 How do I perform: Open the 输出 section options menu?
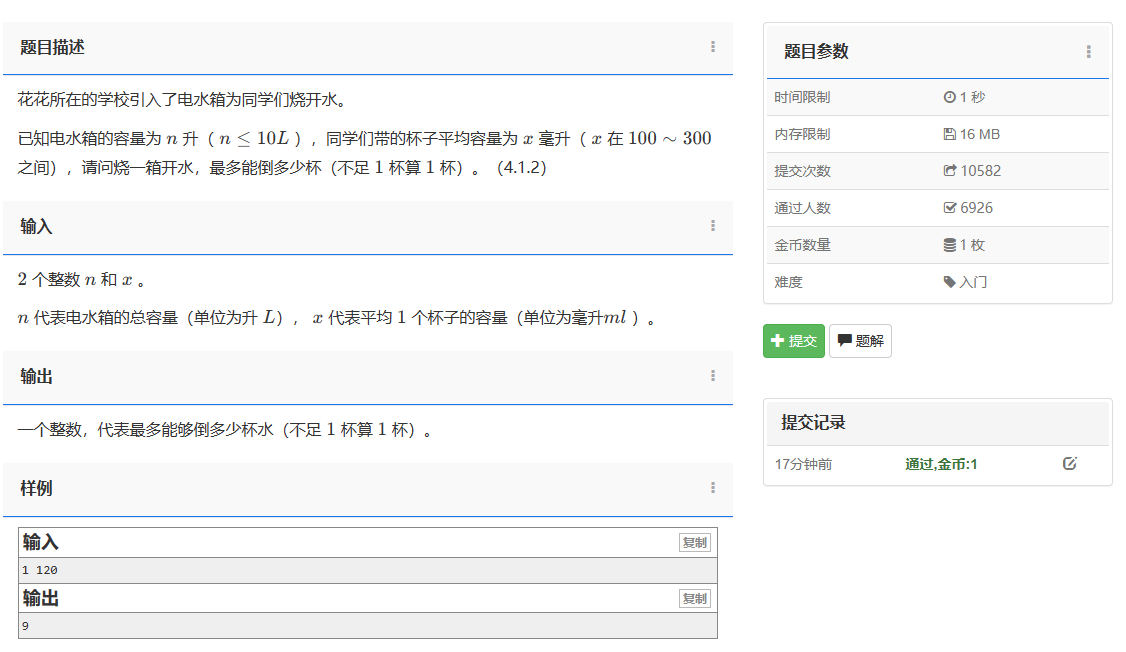tap(712, 376)
